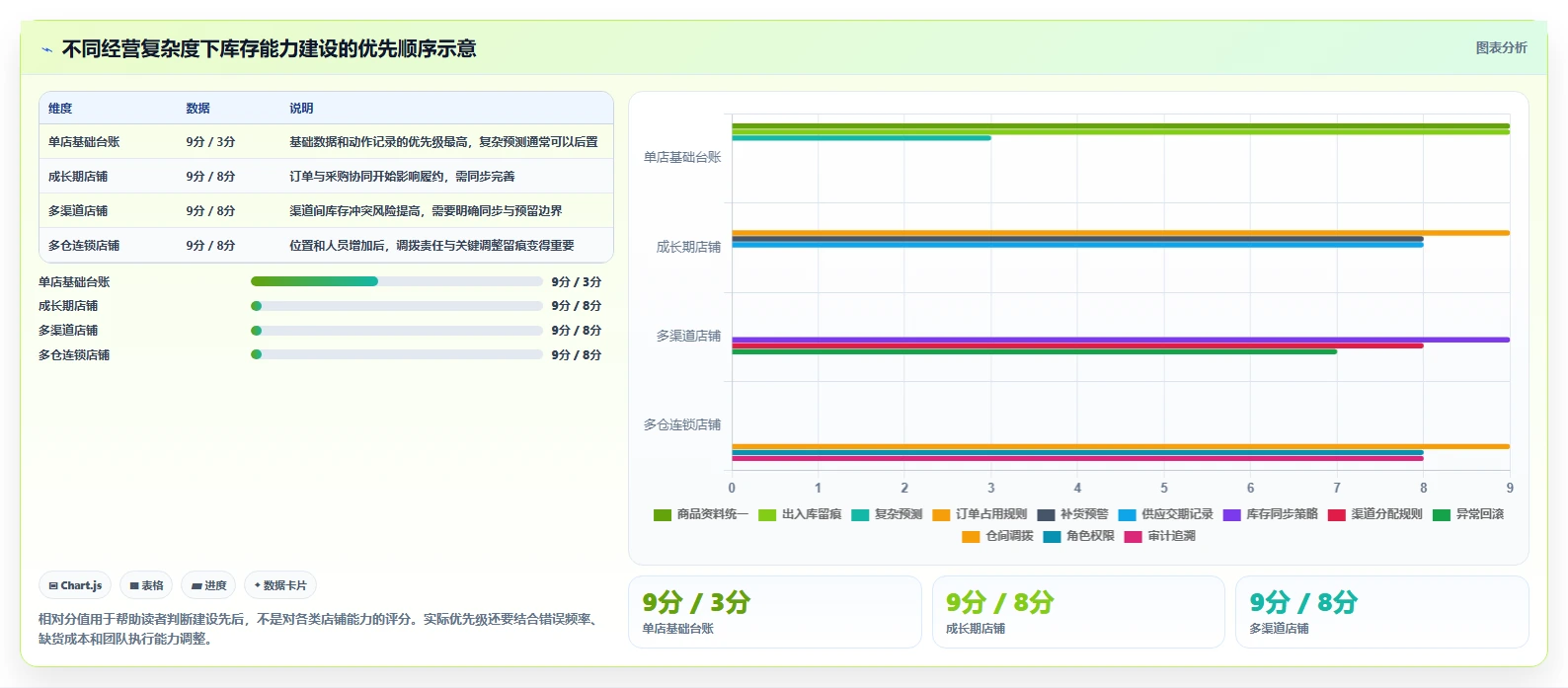Select the 表格 chip
Viewport: 1568px width, 688px height.
click(146, 585)
